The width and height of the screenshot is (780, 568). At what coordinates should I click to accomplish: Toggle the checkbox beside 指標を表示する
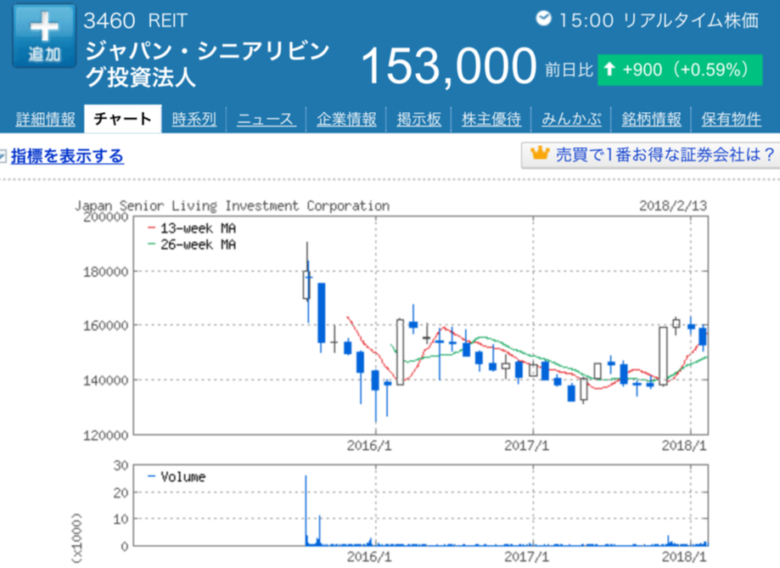click(2, 157)
